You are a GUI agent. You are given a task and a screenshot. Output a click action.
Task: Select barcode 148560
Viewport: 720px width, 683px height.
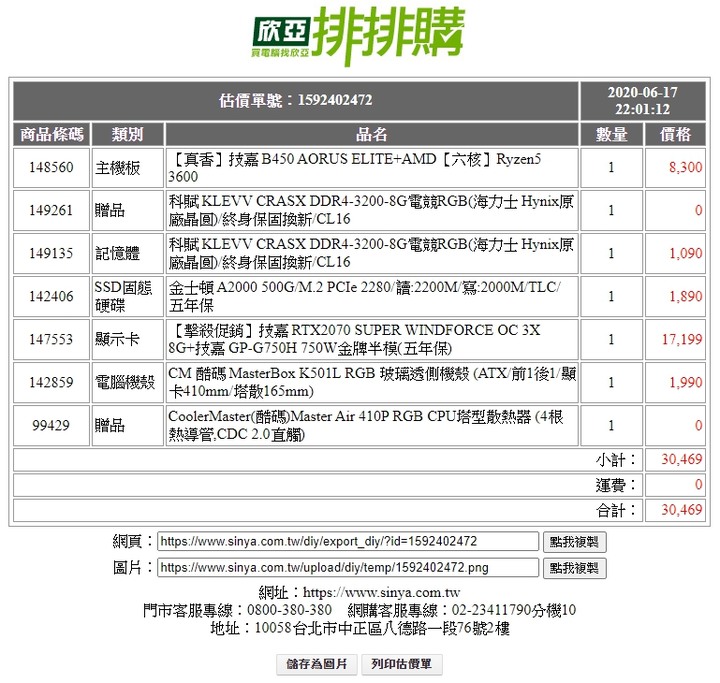click(x=51, y=168)
